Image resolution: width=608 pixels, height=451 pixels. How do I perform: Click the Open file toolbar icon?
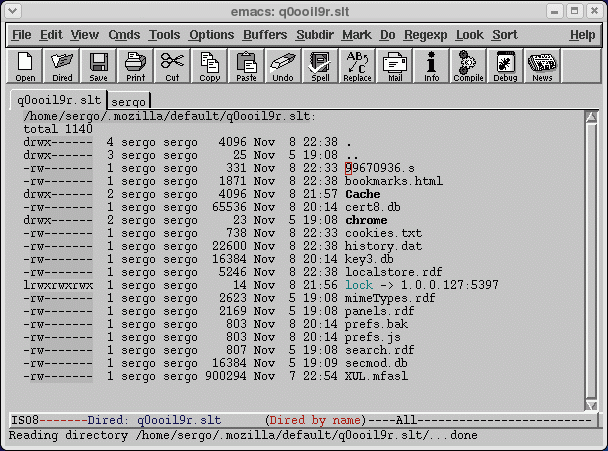[x=25, y=66]
